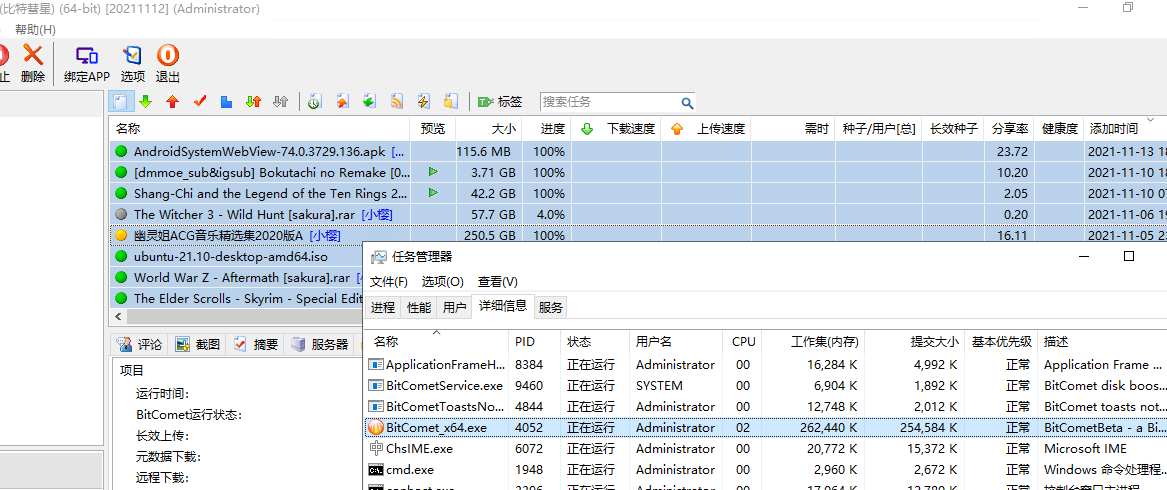The image size is (1167, 490).
Task: Open the View (查看) menu in Task Manager
Action: click(x=497, y=282)
